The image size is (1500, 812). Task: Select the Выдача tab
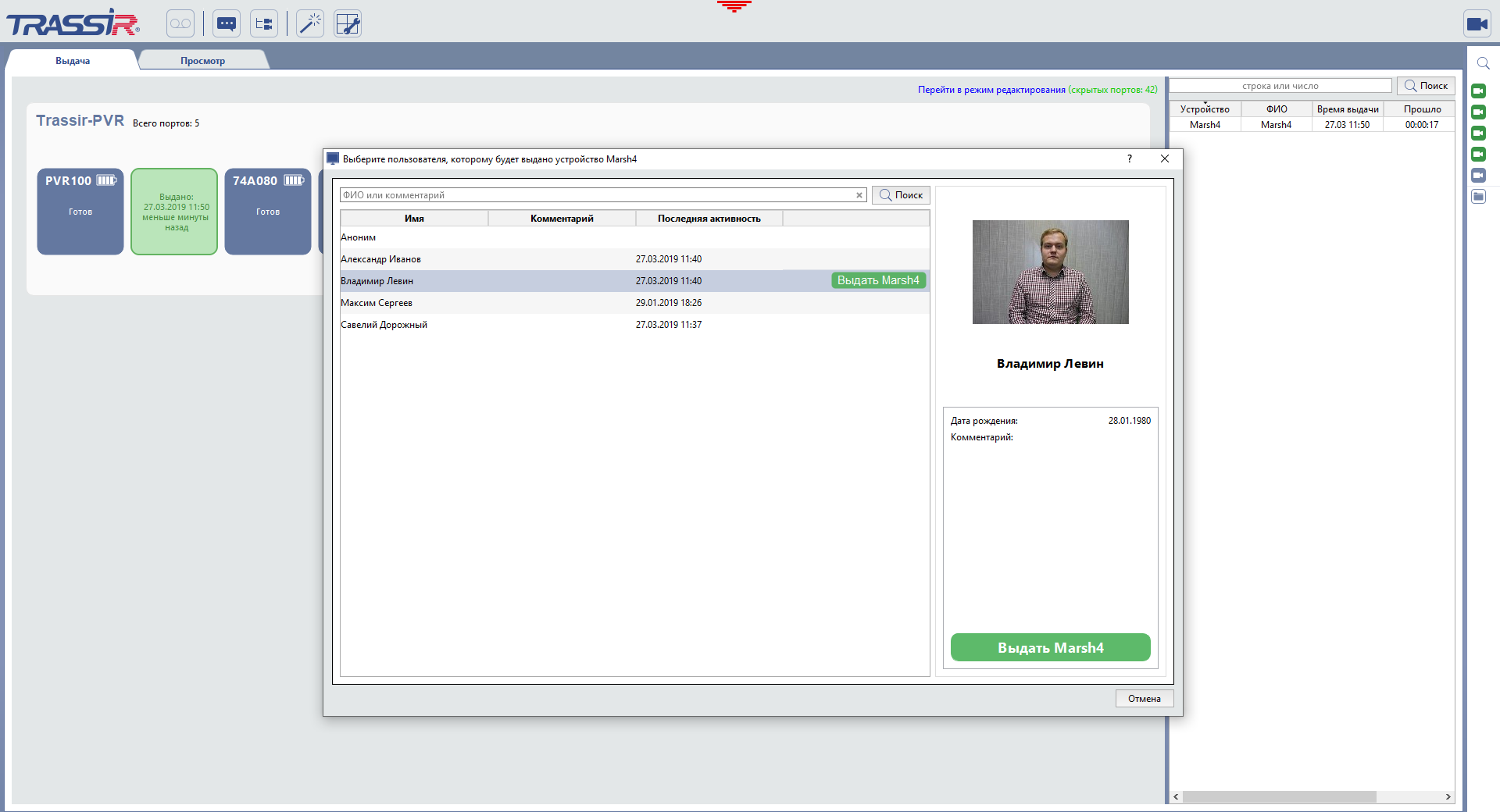(73, 61)
